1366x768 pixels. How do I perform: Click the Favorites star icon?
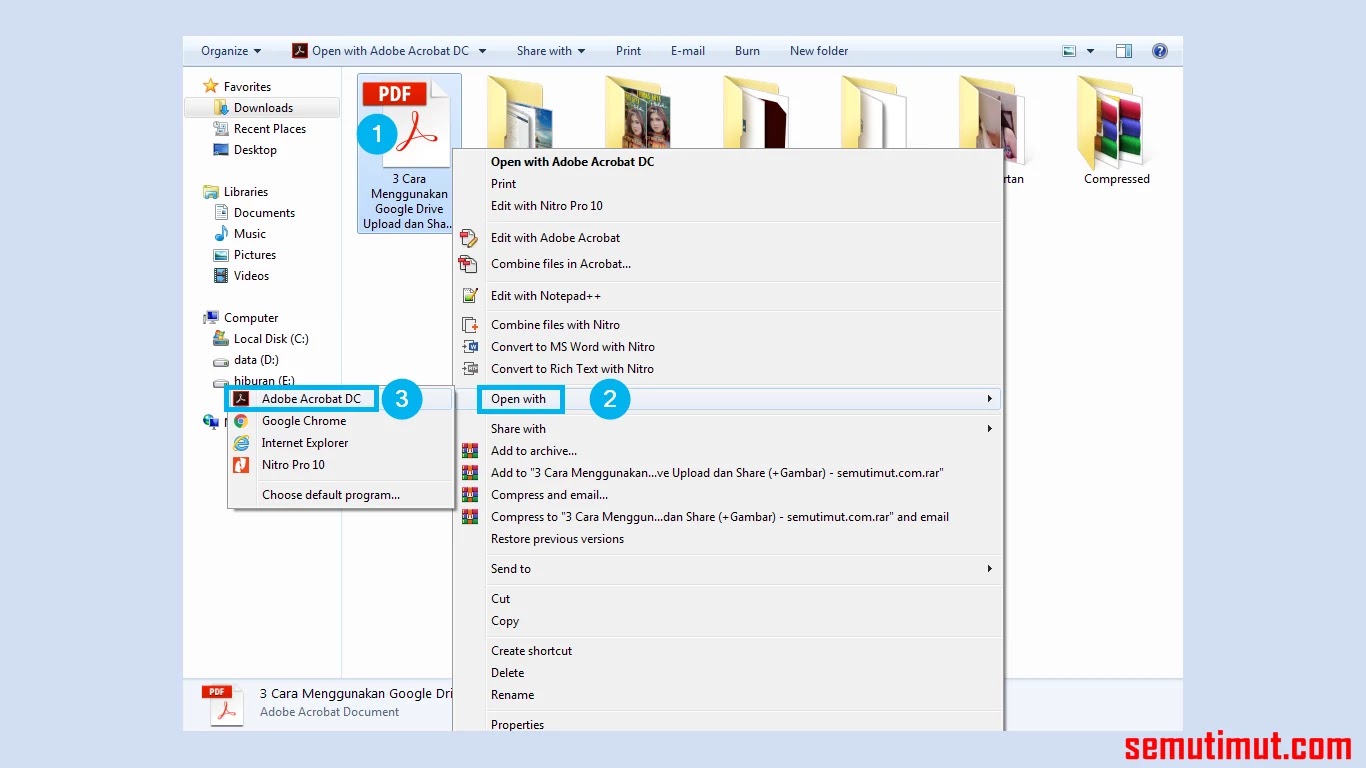coord(210,86)
